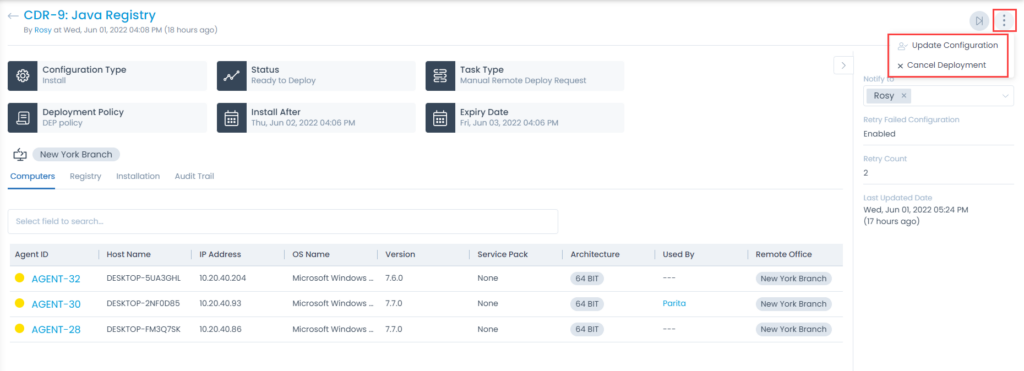Open the three-dot more options menu
1024x371 pixels.
click(1004, 21)
